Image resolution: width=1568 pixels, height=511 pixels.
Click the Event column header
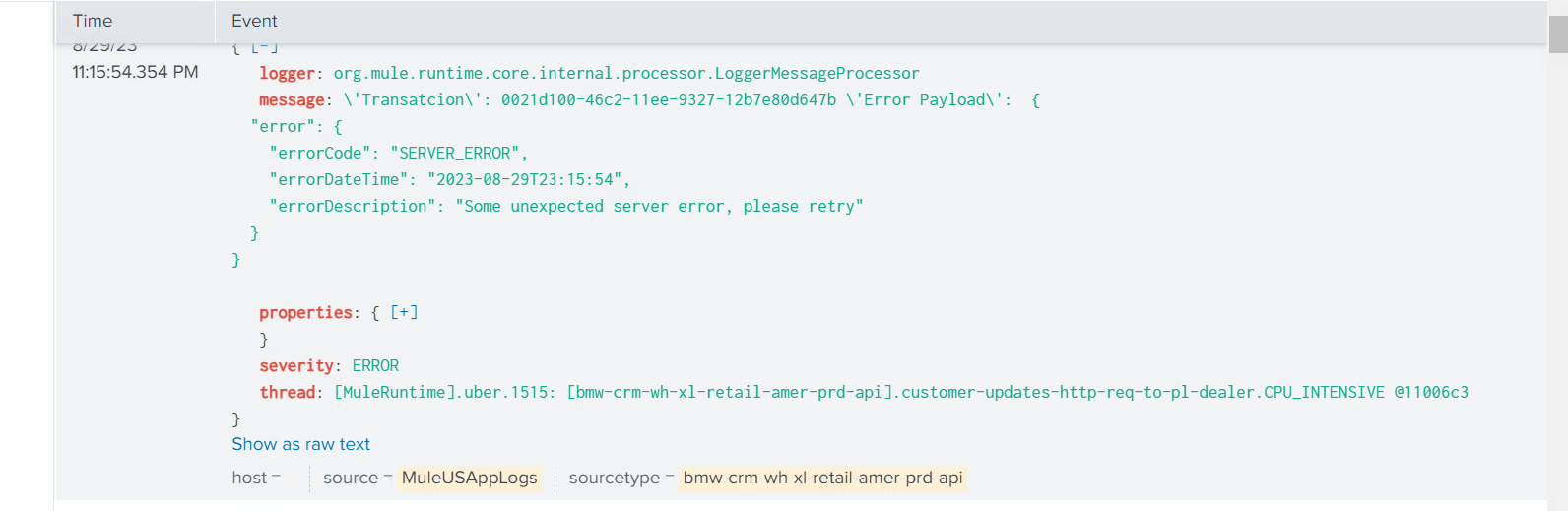[x=254, y=21]
